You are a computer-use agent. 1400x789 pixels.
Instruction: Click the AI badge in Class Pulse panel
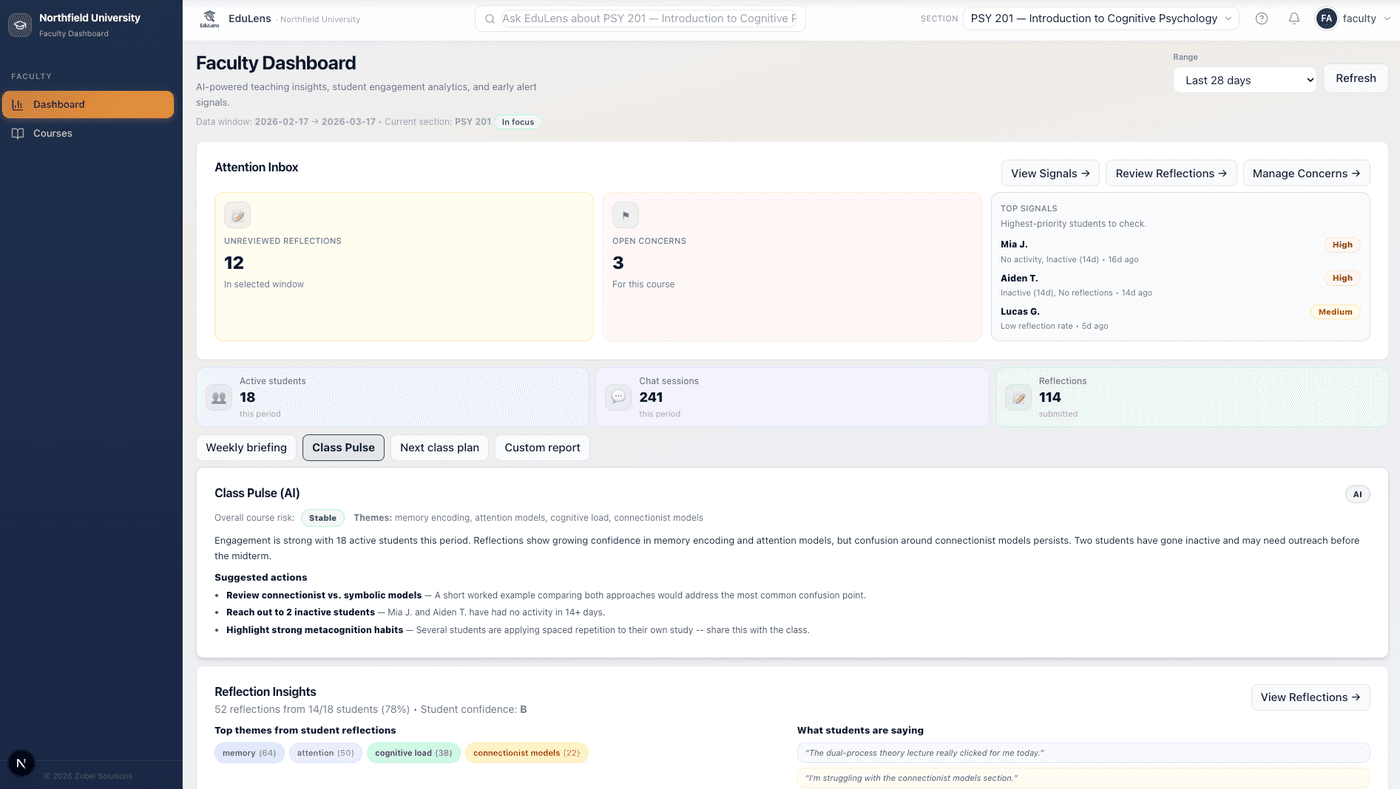(x=1357, y=493)
